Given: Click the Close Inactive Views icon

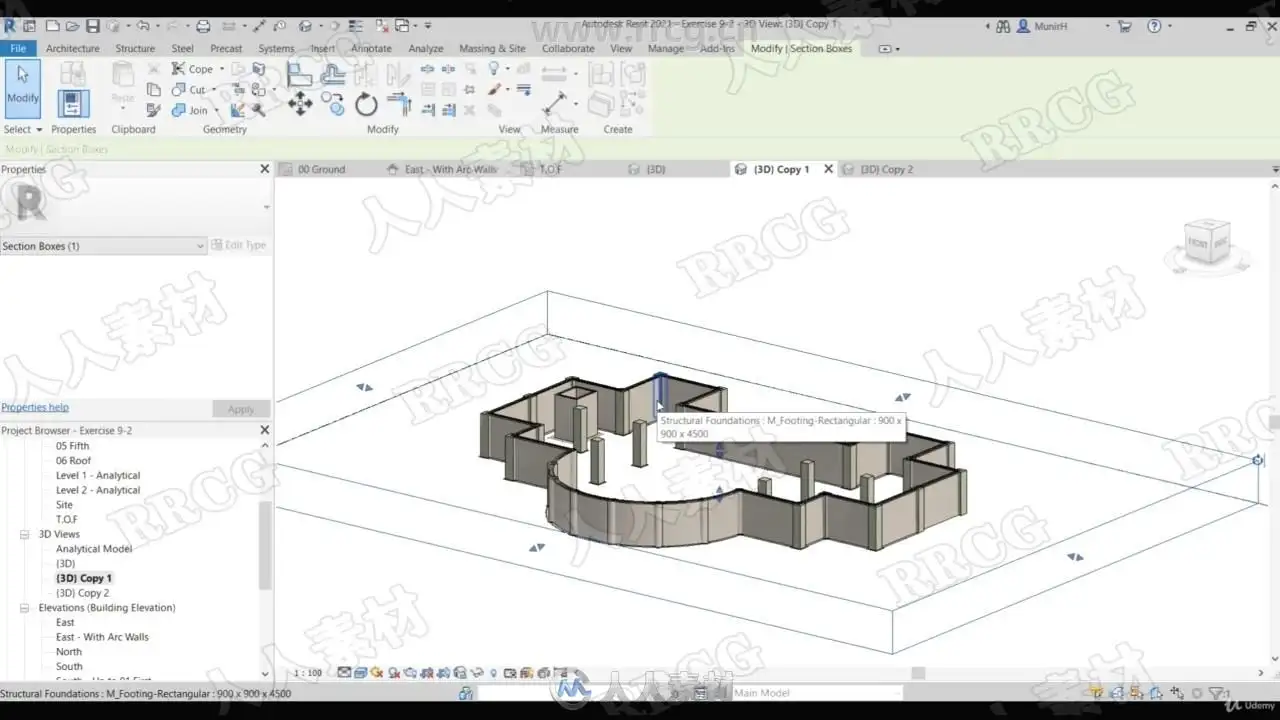Looking at the screenshot, I should [381, 25].
